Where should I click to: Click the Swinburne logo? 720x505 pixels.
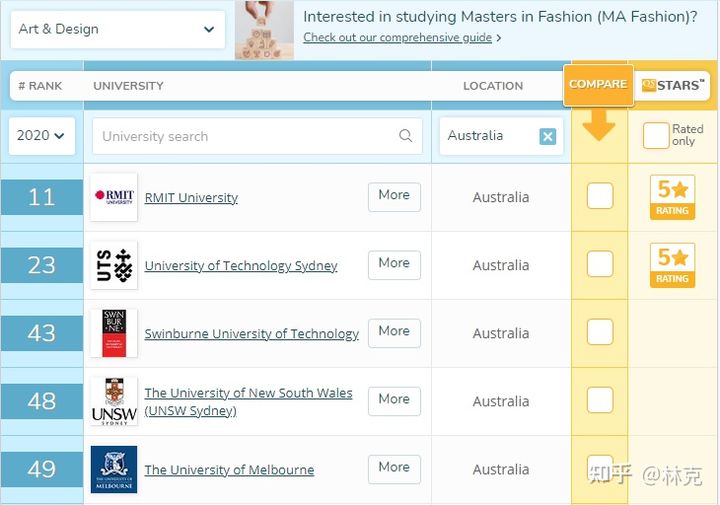pos(114,333)
